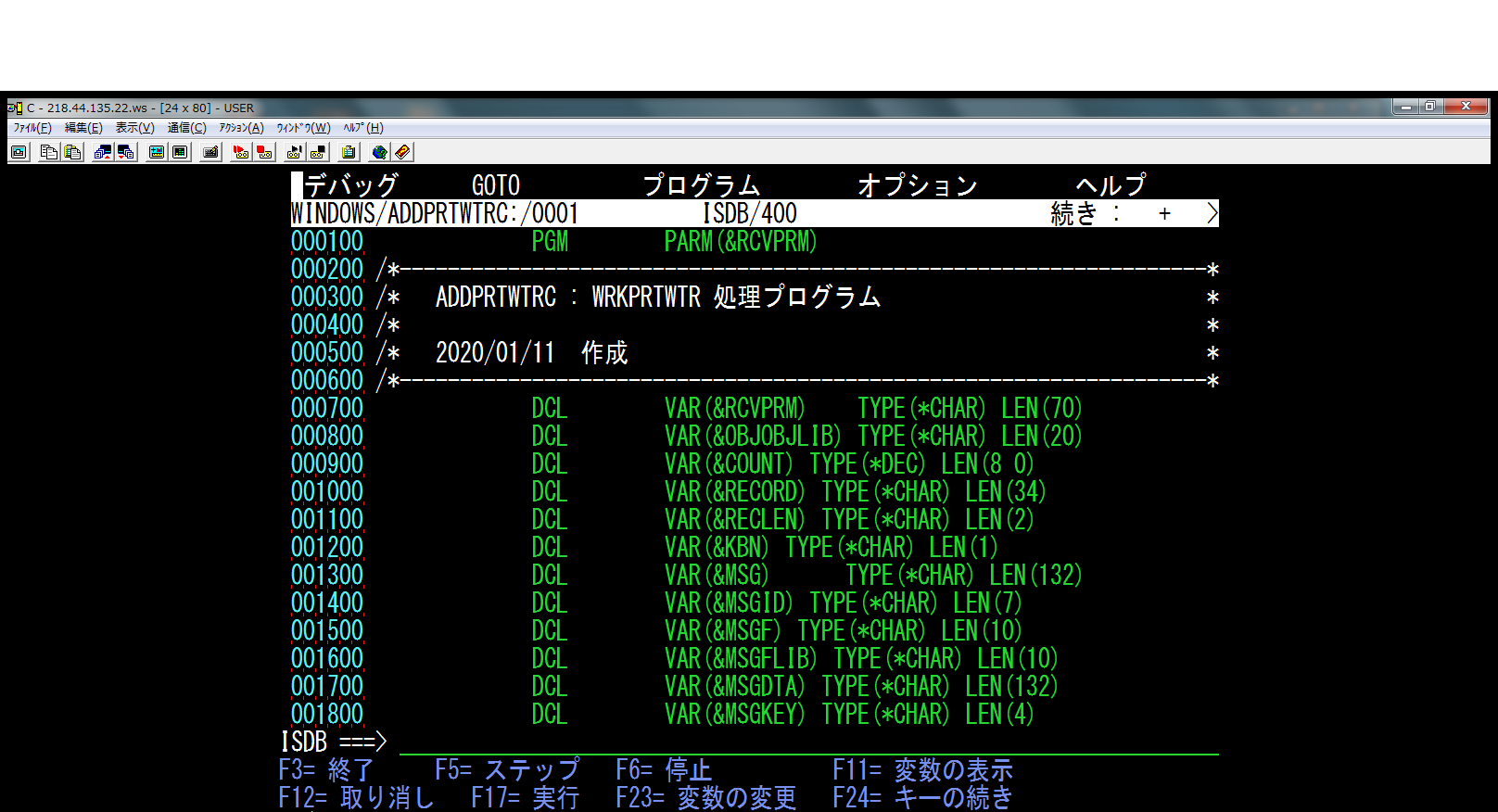Click the right arrow beside 続き

pos(1212,214)
